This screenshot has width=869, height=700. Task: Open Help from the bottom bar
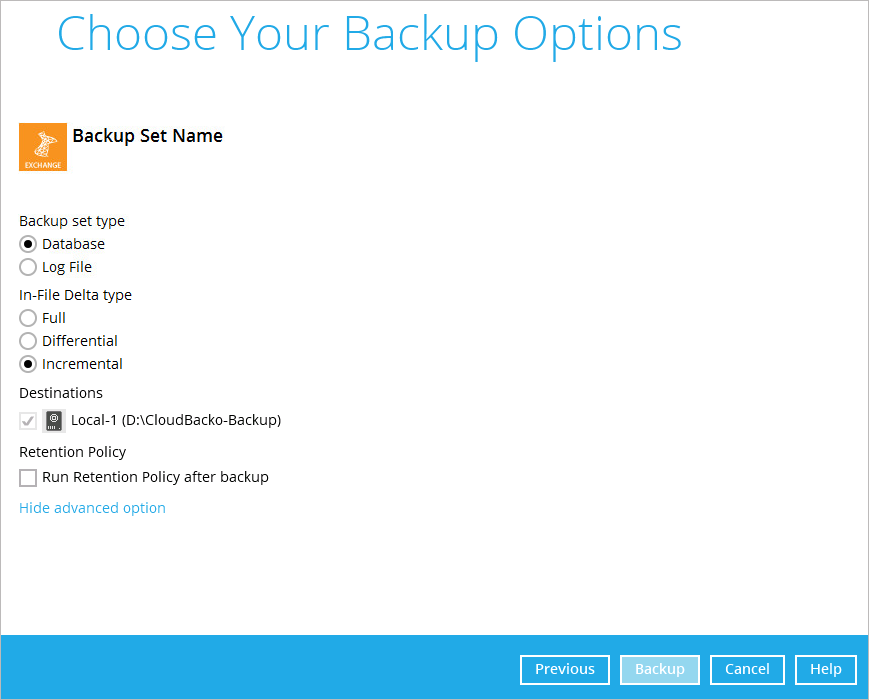825,669
